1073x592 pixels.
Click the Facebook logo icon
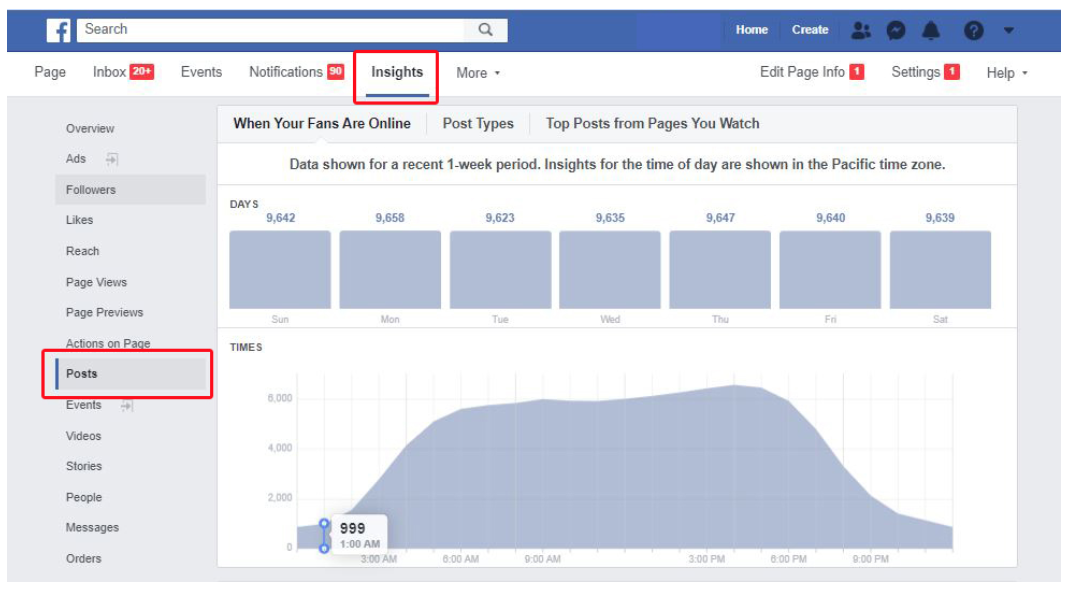click(59, 31)
